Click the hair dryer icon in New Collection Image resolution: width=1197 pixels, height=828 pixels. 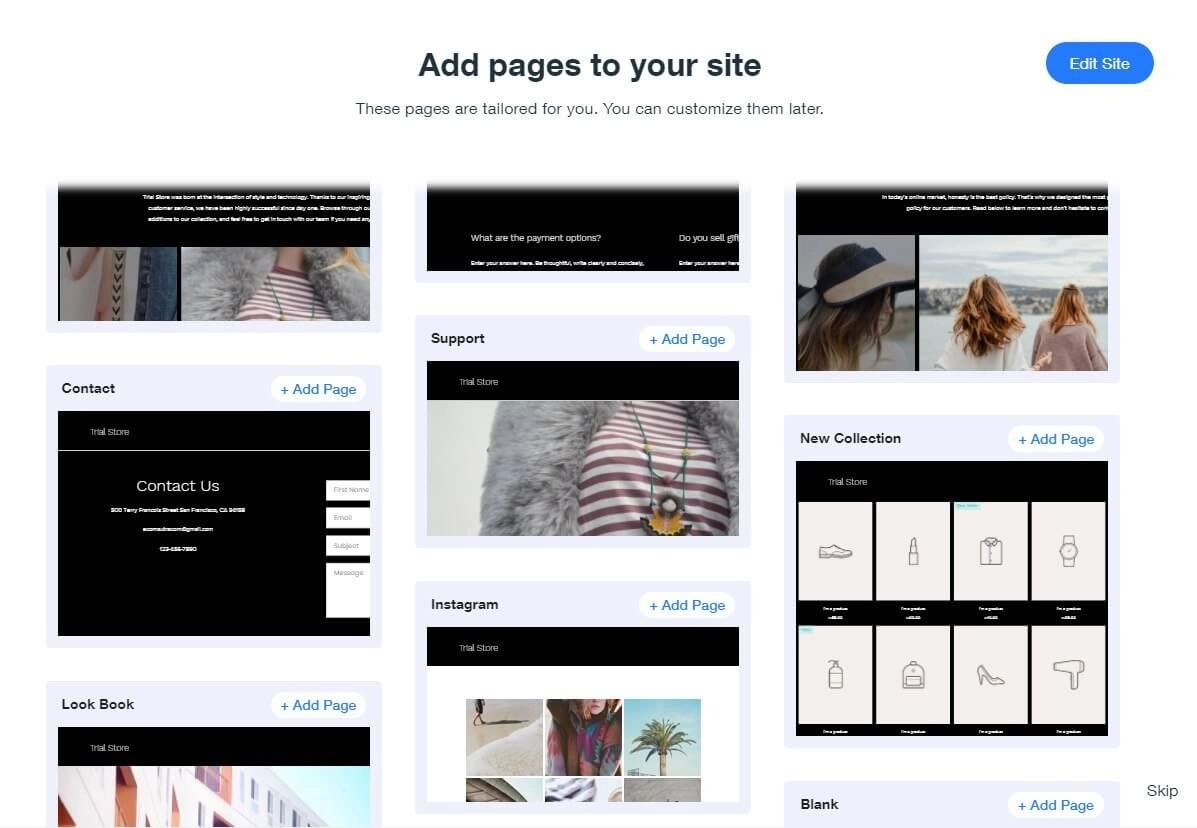1068,672
